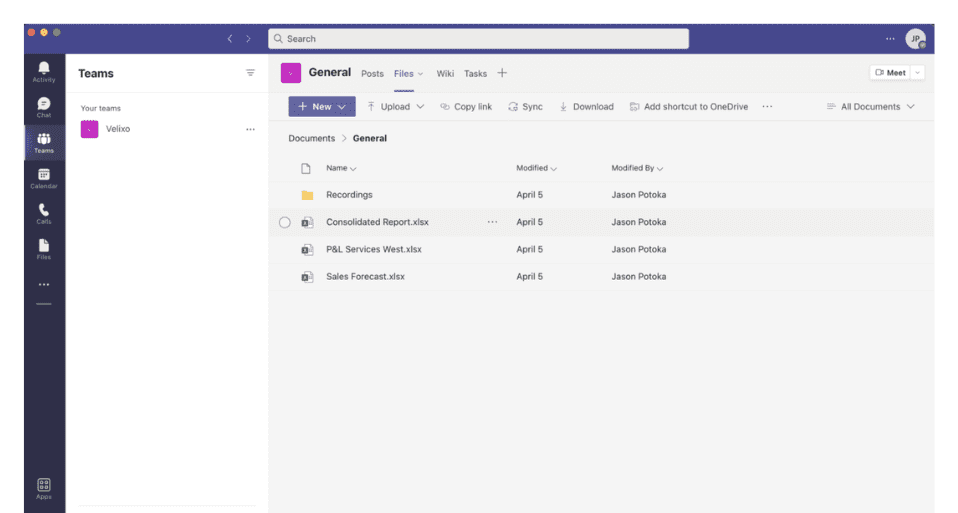958x513 pixels.
Task: Open the Files icon in sidebar
Action: pos(44,249)
